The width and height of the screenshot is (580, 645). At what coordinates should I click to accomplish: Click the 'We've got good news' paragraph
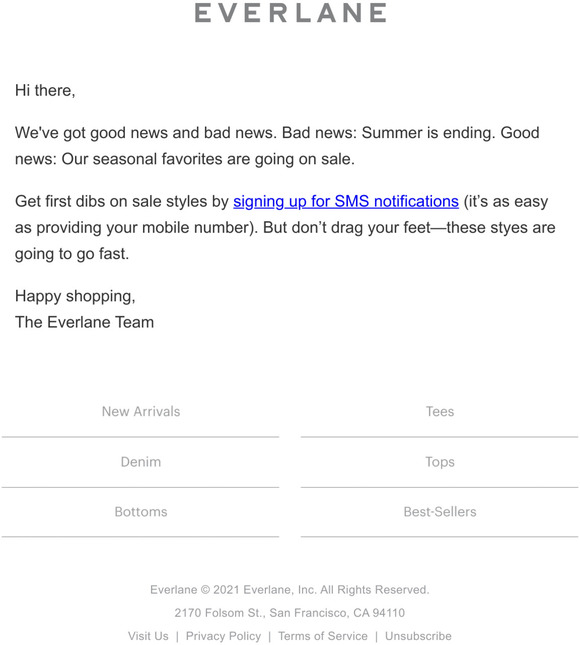(277, 146)
